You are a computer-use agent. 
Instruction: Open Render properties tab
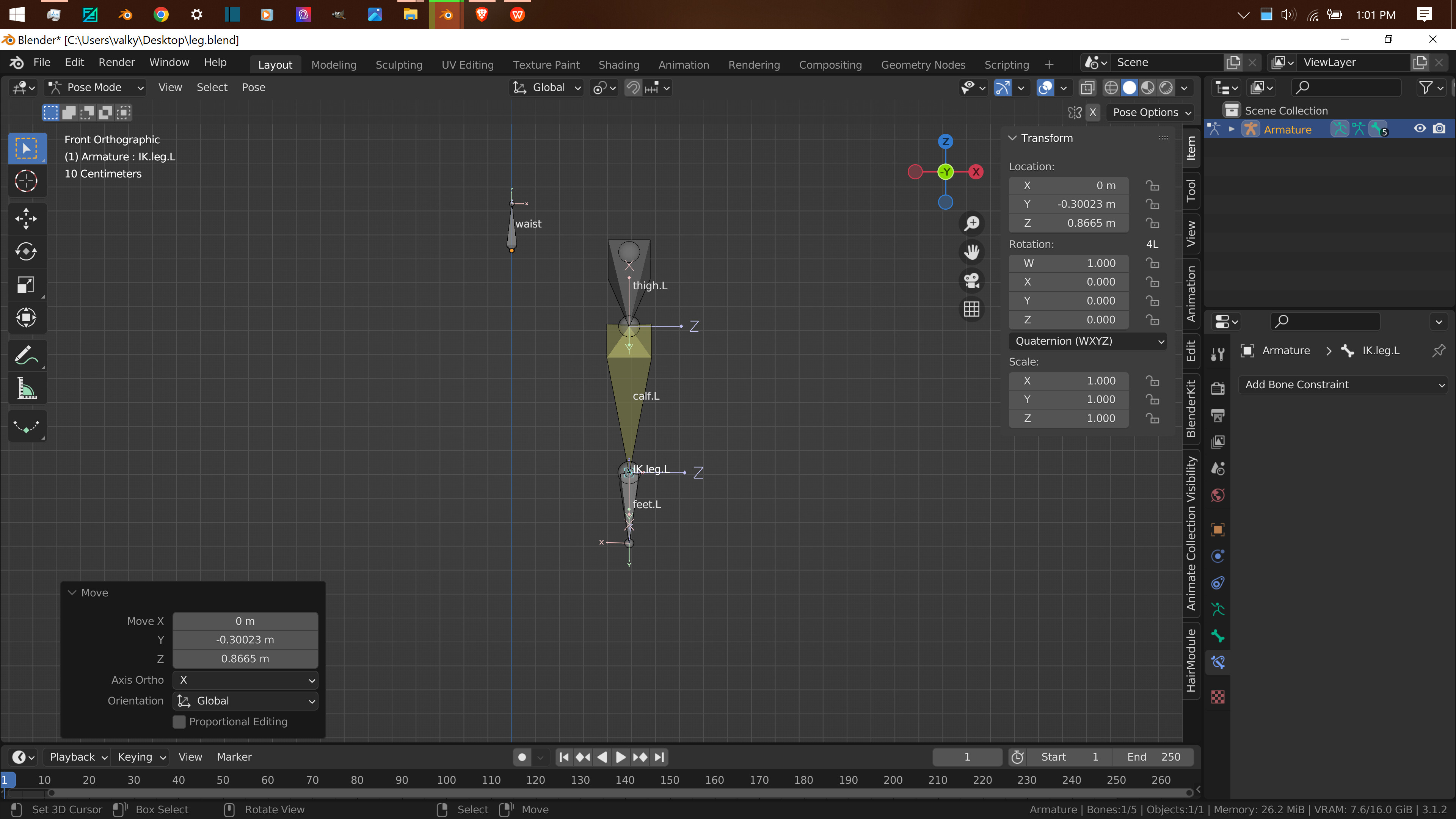pos(1218,388)
